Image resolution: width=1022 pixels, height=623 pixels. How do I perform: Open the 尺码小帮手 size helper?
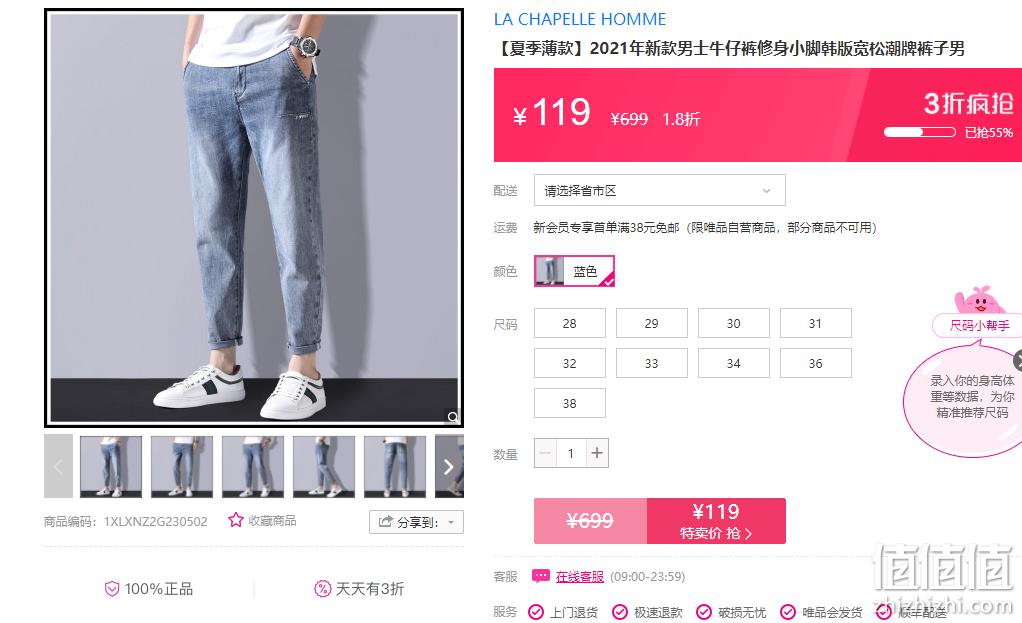(978, 325)
